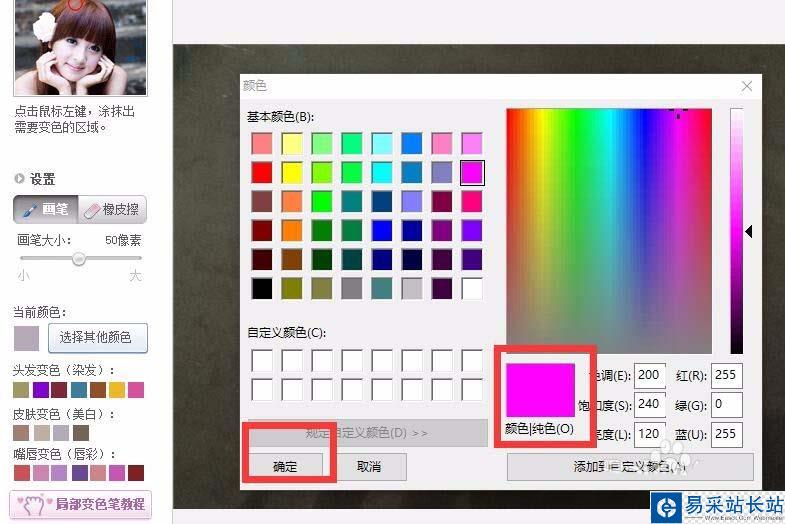Choose the lavender gray skin swatch
This screenshot has height=524, width=785.
pos(61,432)
